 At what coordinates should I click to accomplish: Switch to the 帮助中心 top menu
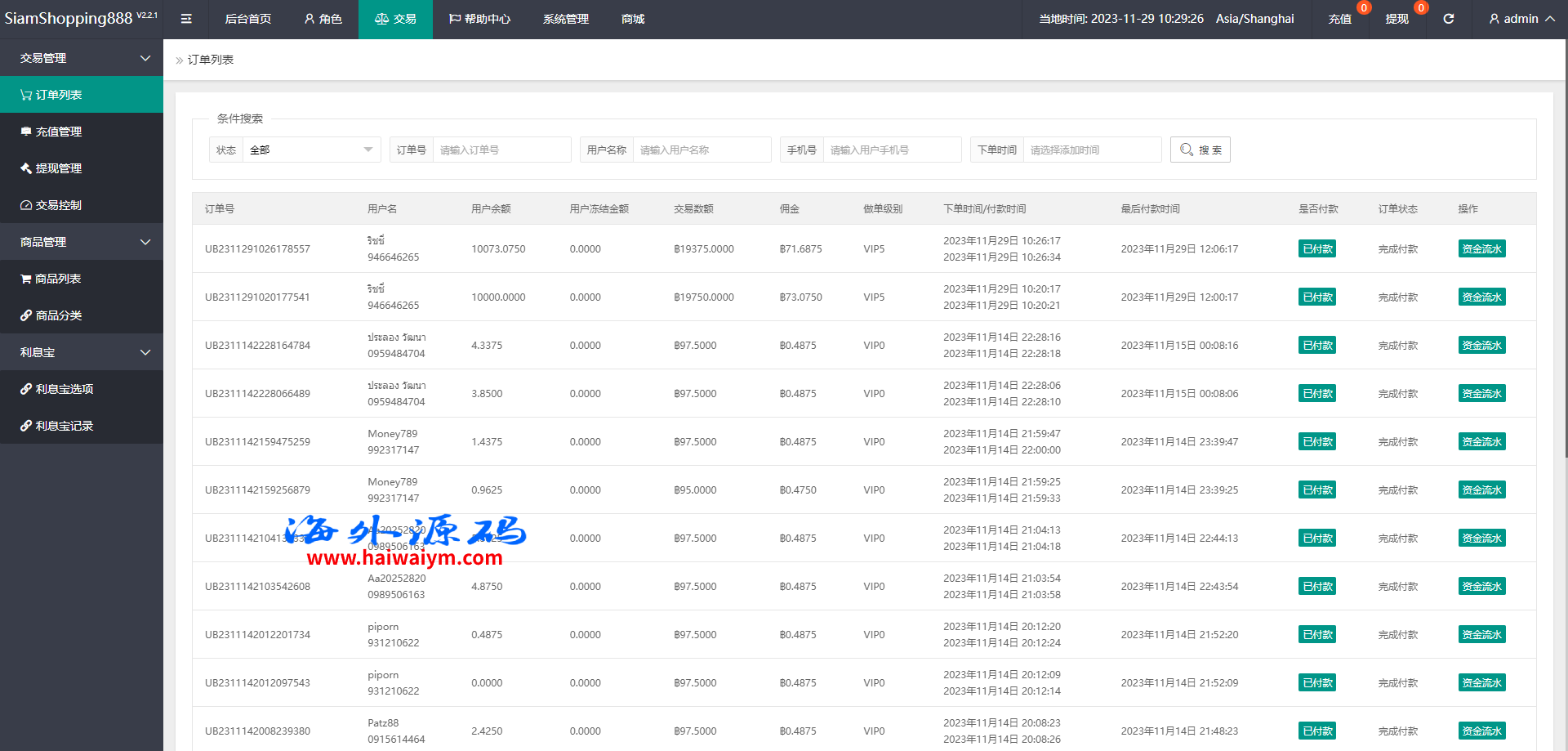[479, 19]
